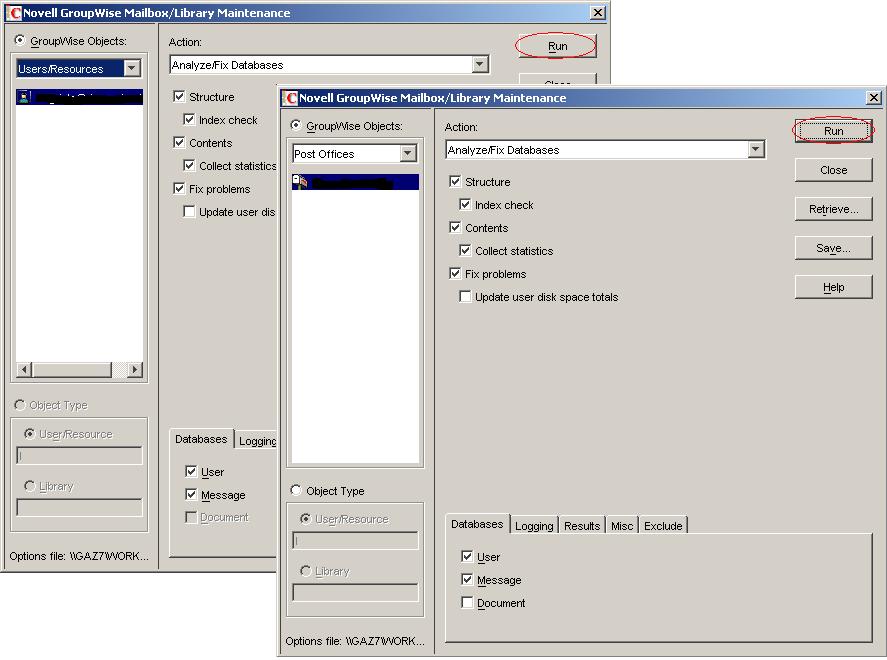Open Users/Resources dropdown in back window
887x660 pixels.
132,68
